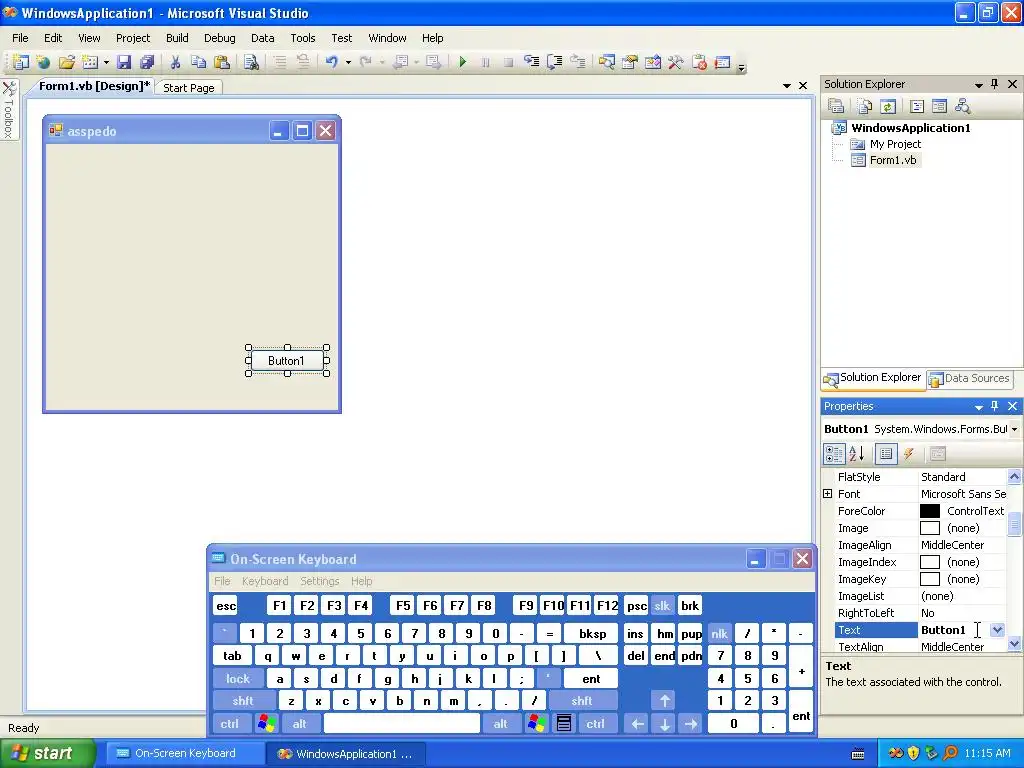The width and height of the screenshot is (1024, 768).
Task: Toggle the nlk key on On-Screen Keyboard
Action: pyautogui.click(x=719, y=633)
